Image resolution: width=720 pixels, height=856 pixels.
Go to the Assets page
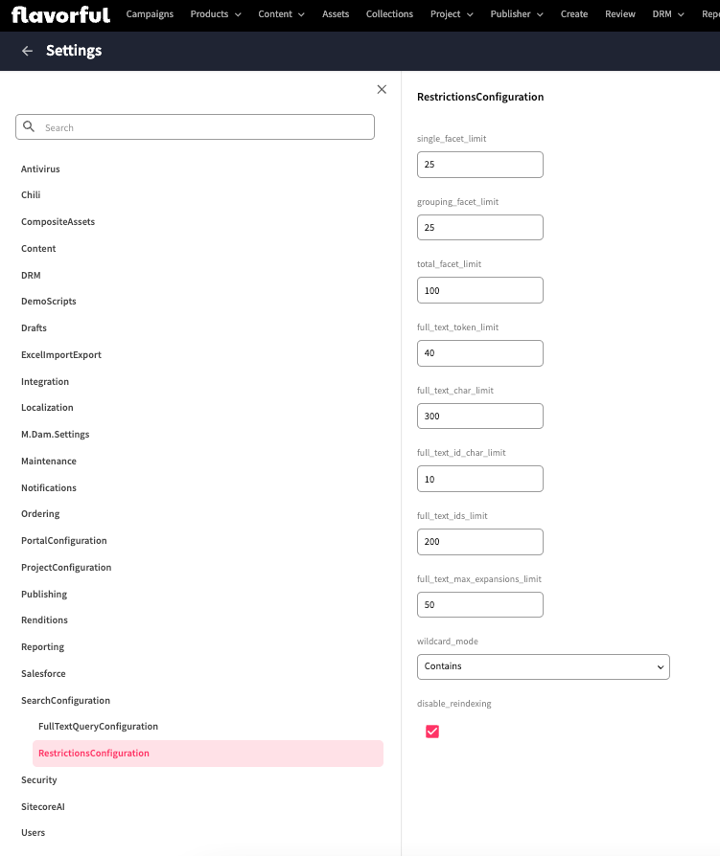336,14
